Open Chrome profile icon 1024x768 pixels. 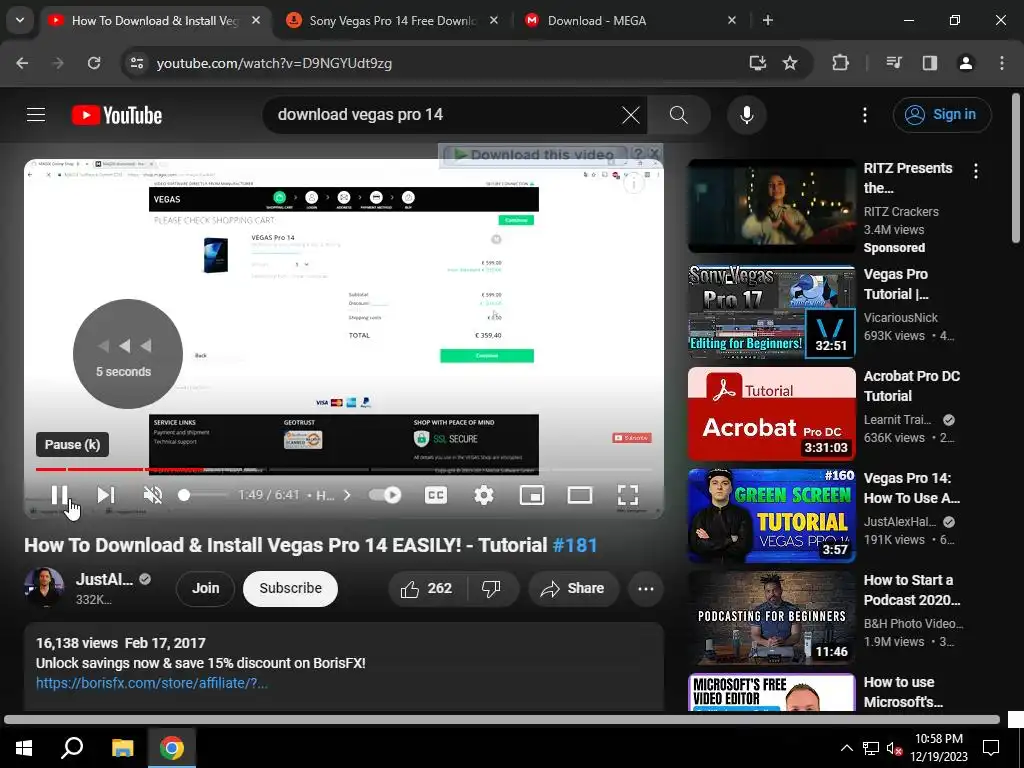(x=966, y=63)
